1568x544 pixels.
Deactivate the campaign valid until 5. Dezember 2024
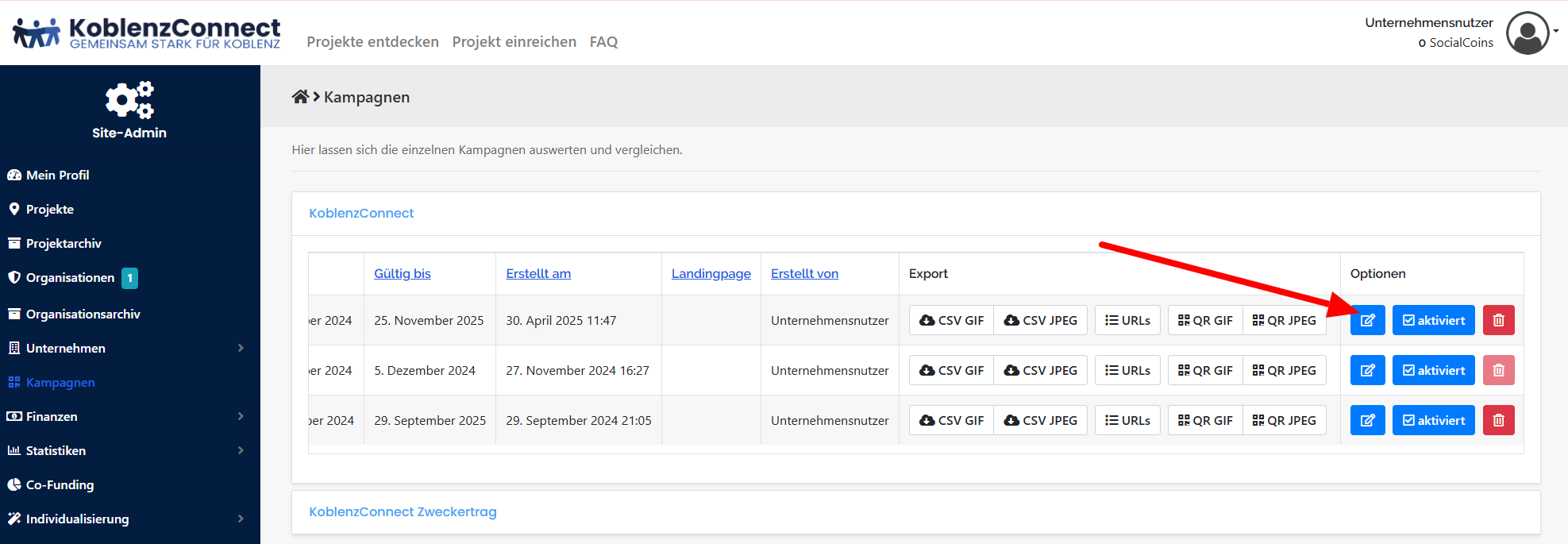[x=1433, y=370]
